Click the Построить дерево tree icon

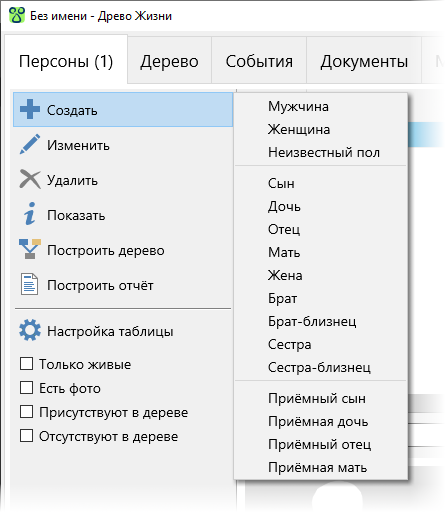click(30, 249)
